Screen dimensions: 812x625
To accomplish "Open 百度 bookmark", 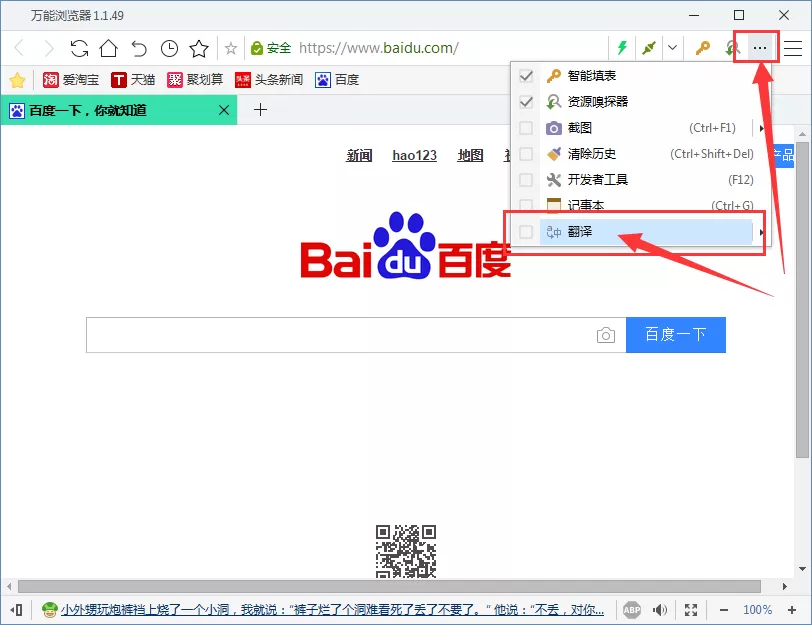I will point(337,80).
